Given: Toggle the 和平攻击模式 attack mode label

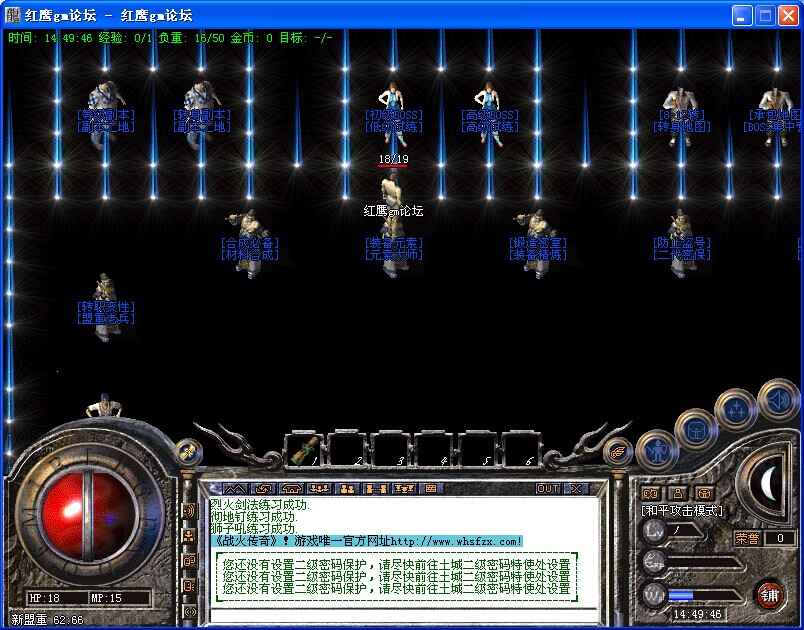Looking at the screenshot, I should 682,510.
